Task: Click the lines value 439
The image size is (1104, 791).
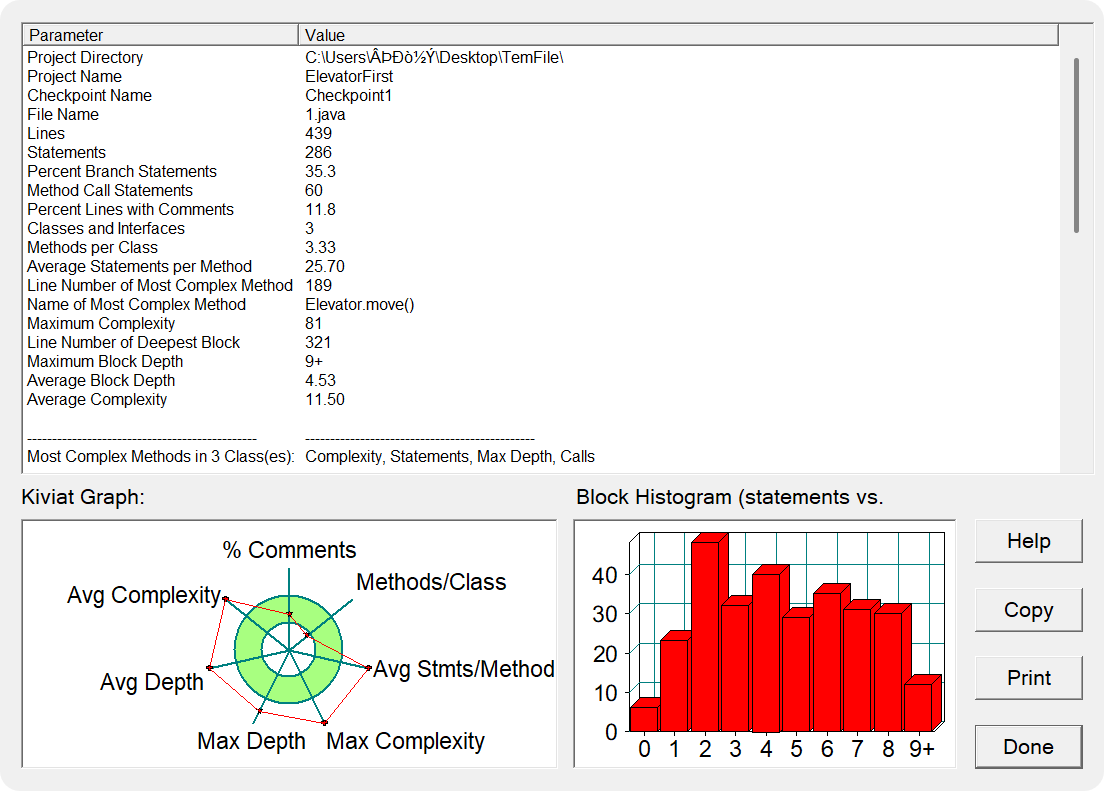Action: [318, 133]
